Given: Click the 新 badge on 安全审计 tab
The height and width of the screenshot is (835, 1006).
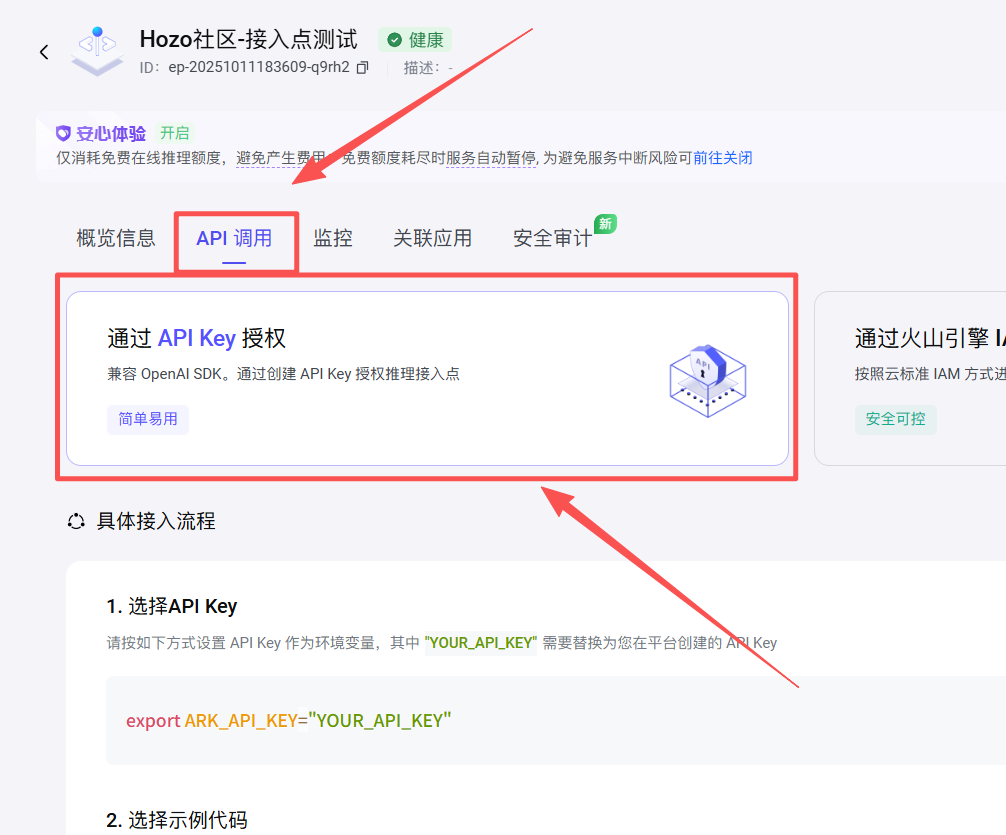Looking at the screenshot, I should click(605, 224).
